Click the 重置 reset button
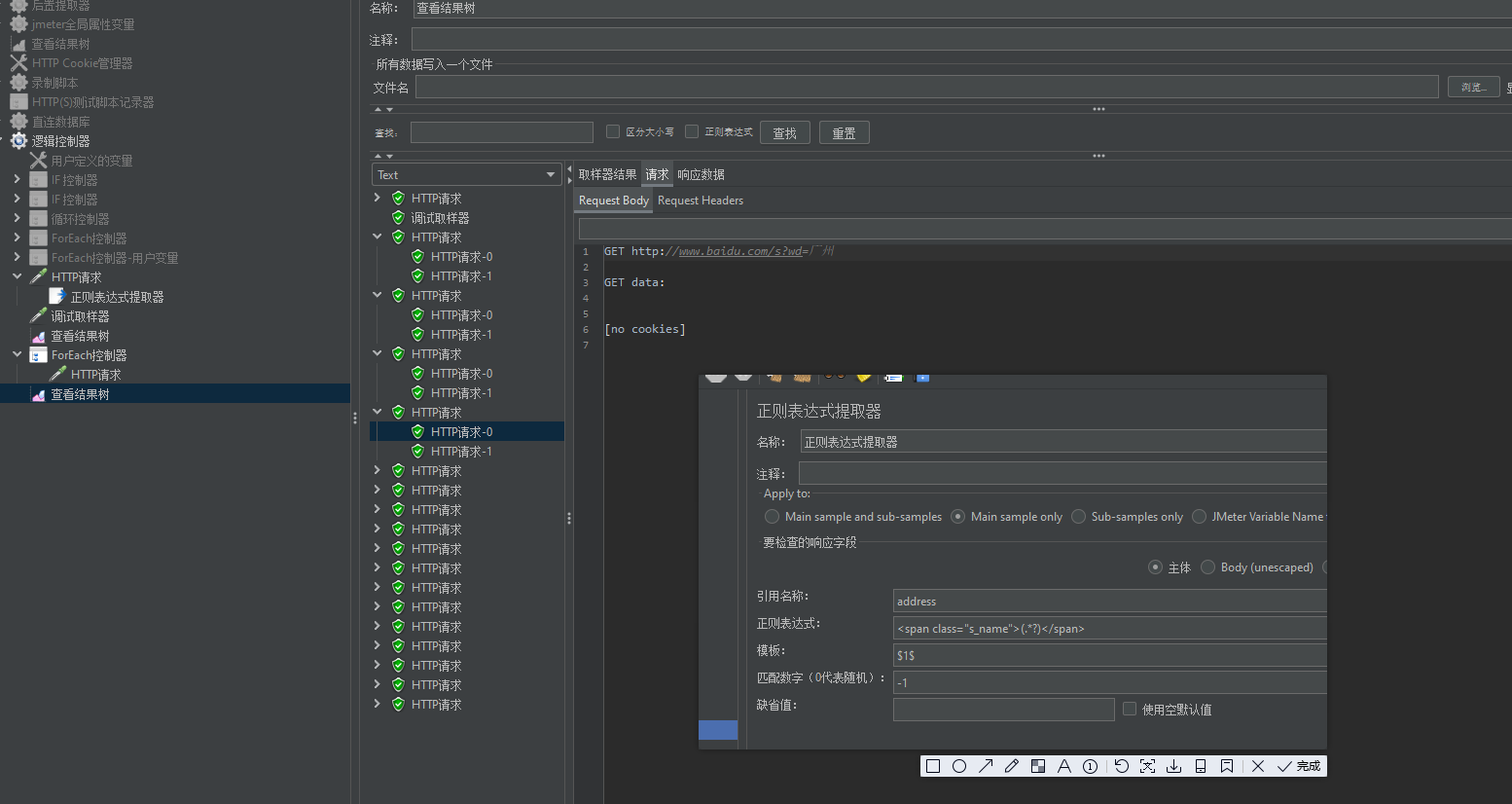 click(845, 132)
